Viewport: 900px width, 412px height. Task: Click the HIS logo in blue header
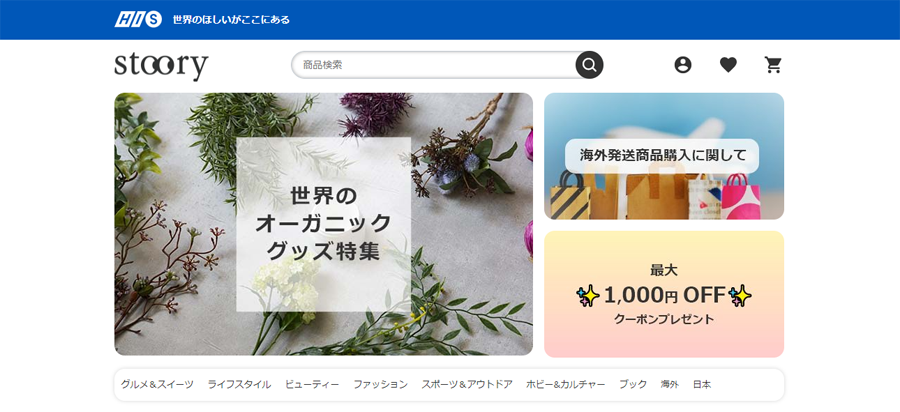point(138,20)
